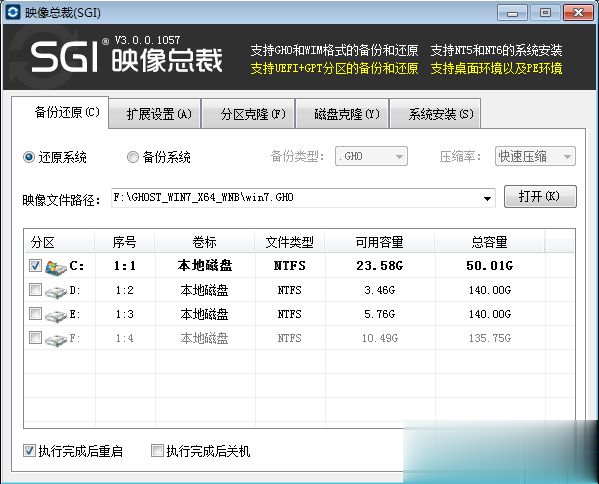
Task: Check the D: partition checkbox
Action: pos(36,290)
